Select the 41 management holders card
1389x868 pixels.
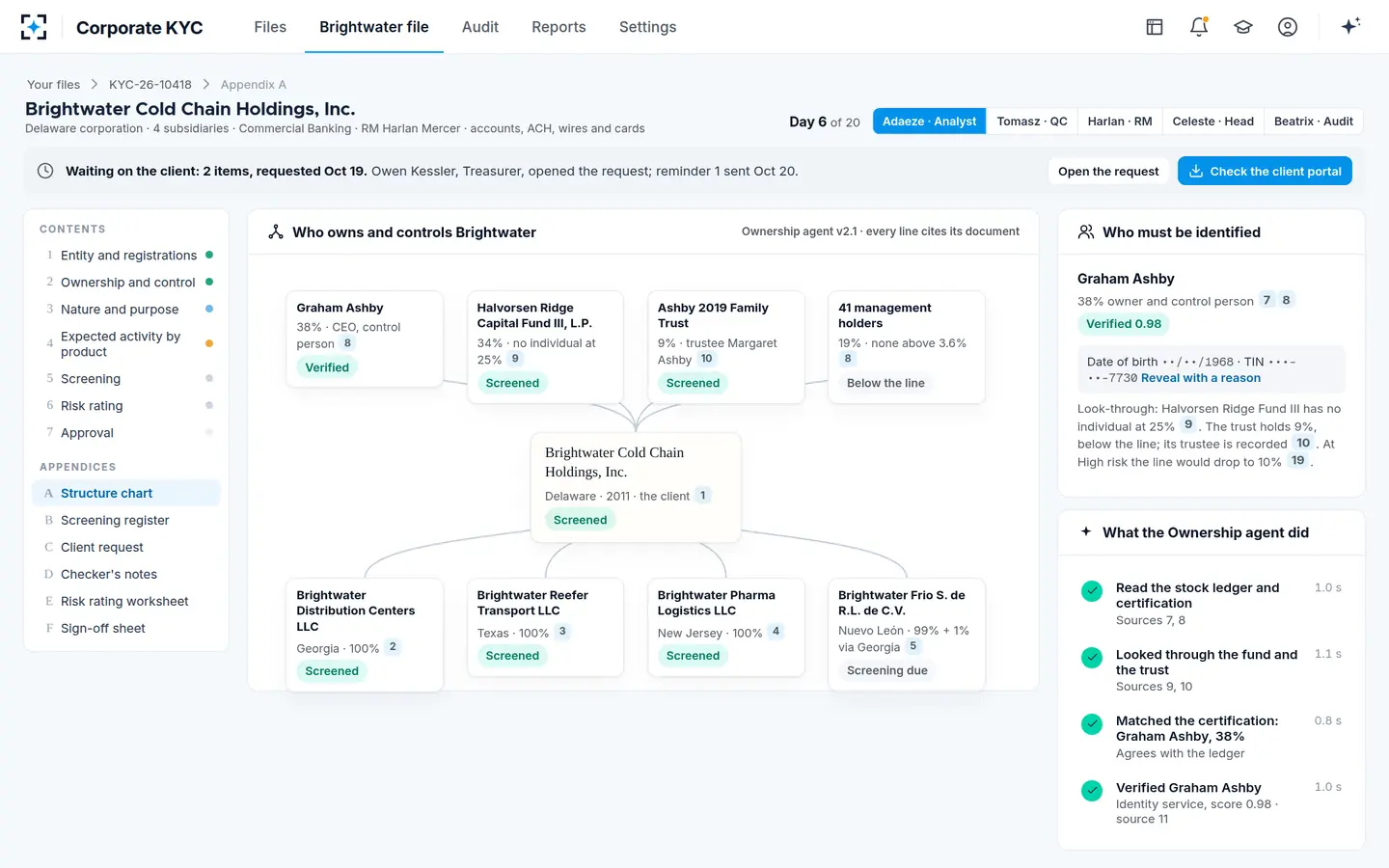point(907,347)
